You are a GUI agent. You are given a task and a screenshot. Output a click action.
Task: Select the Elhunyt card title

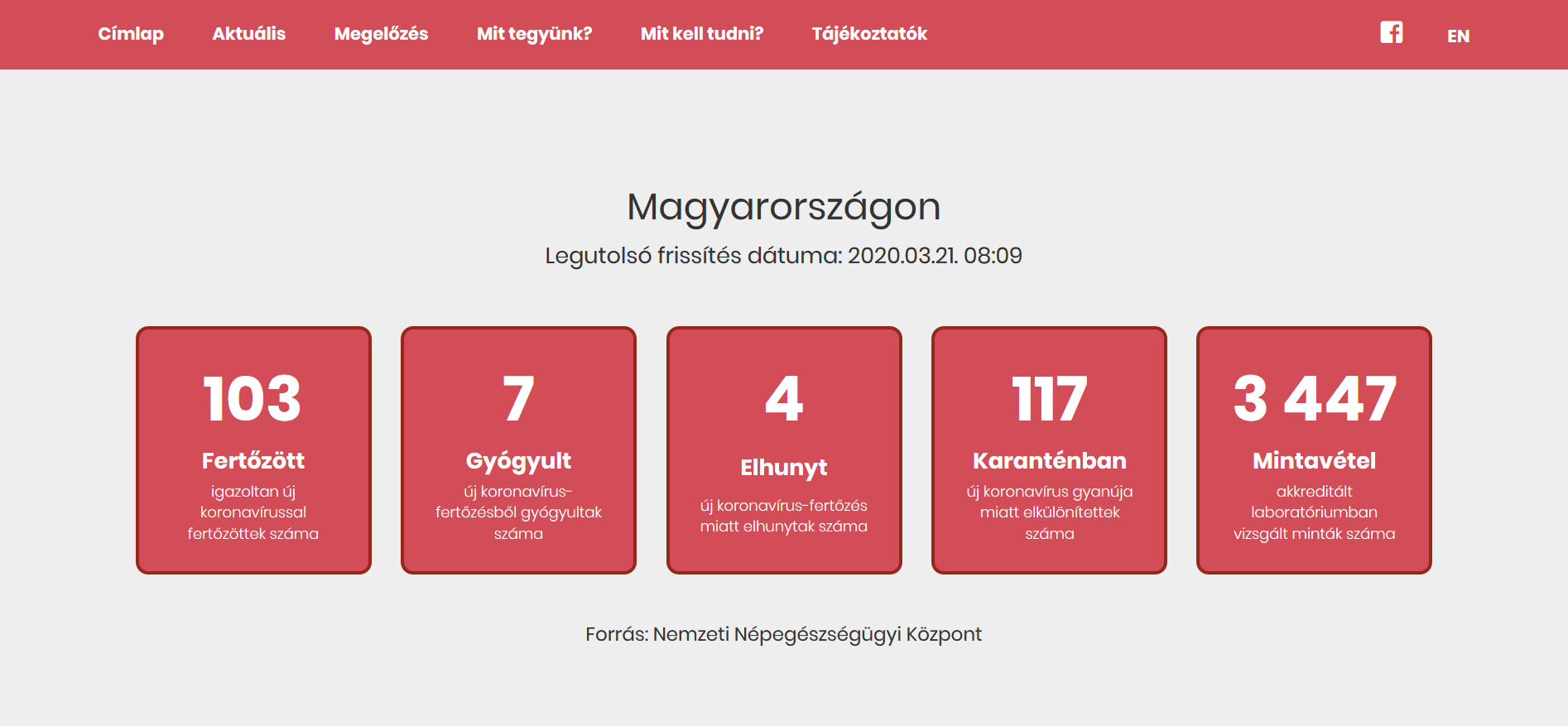[x=783, y=468]
